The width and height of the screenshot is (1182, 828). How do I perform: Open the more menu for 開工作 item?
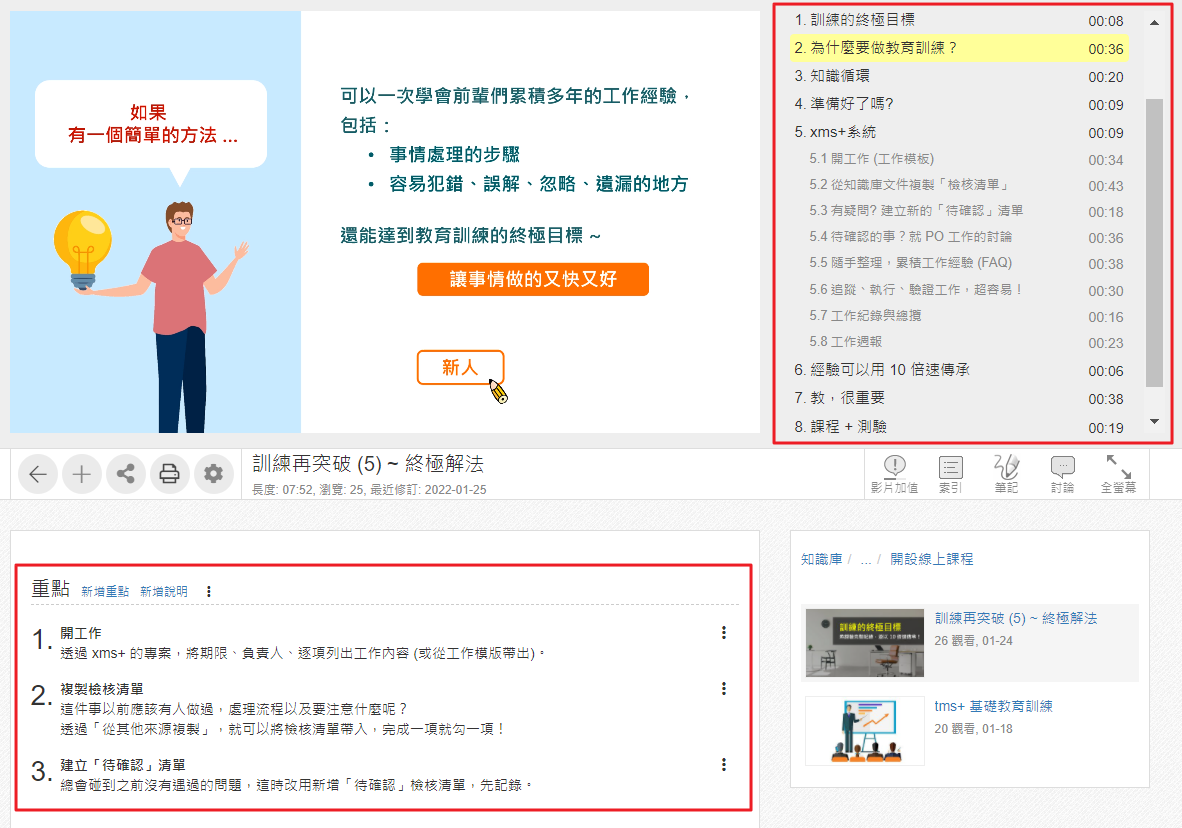[x=723, y=633]
